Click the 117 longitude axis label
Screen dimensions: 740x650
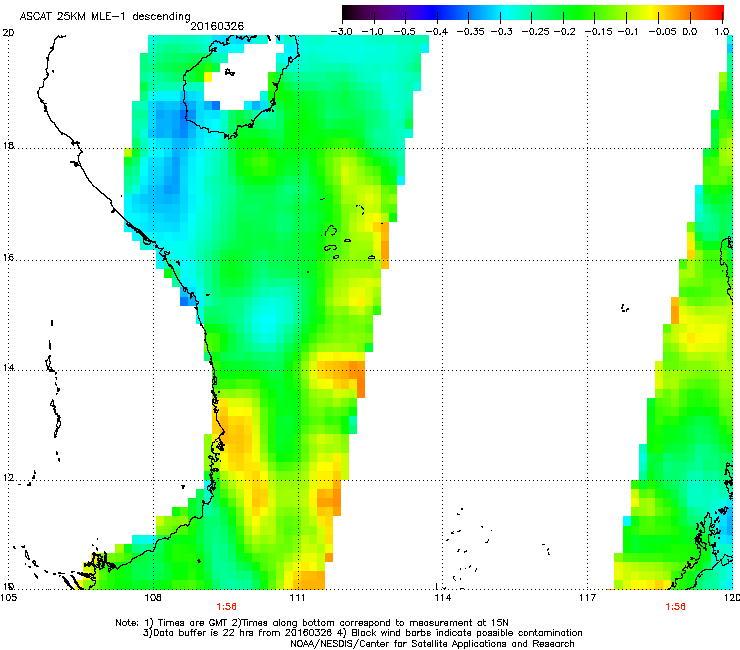(x=588, y=598)
